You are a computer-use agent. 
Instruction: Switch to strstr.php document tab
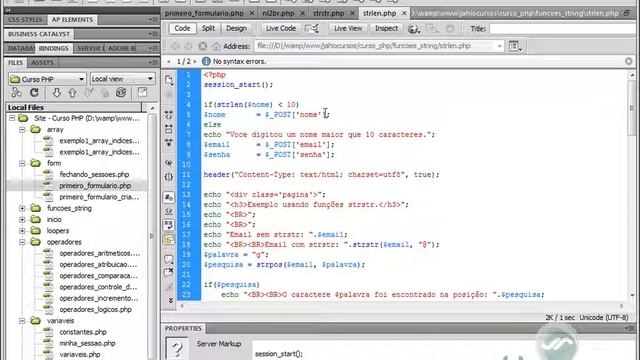click(x=329, y=13)
